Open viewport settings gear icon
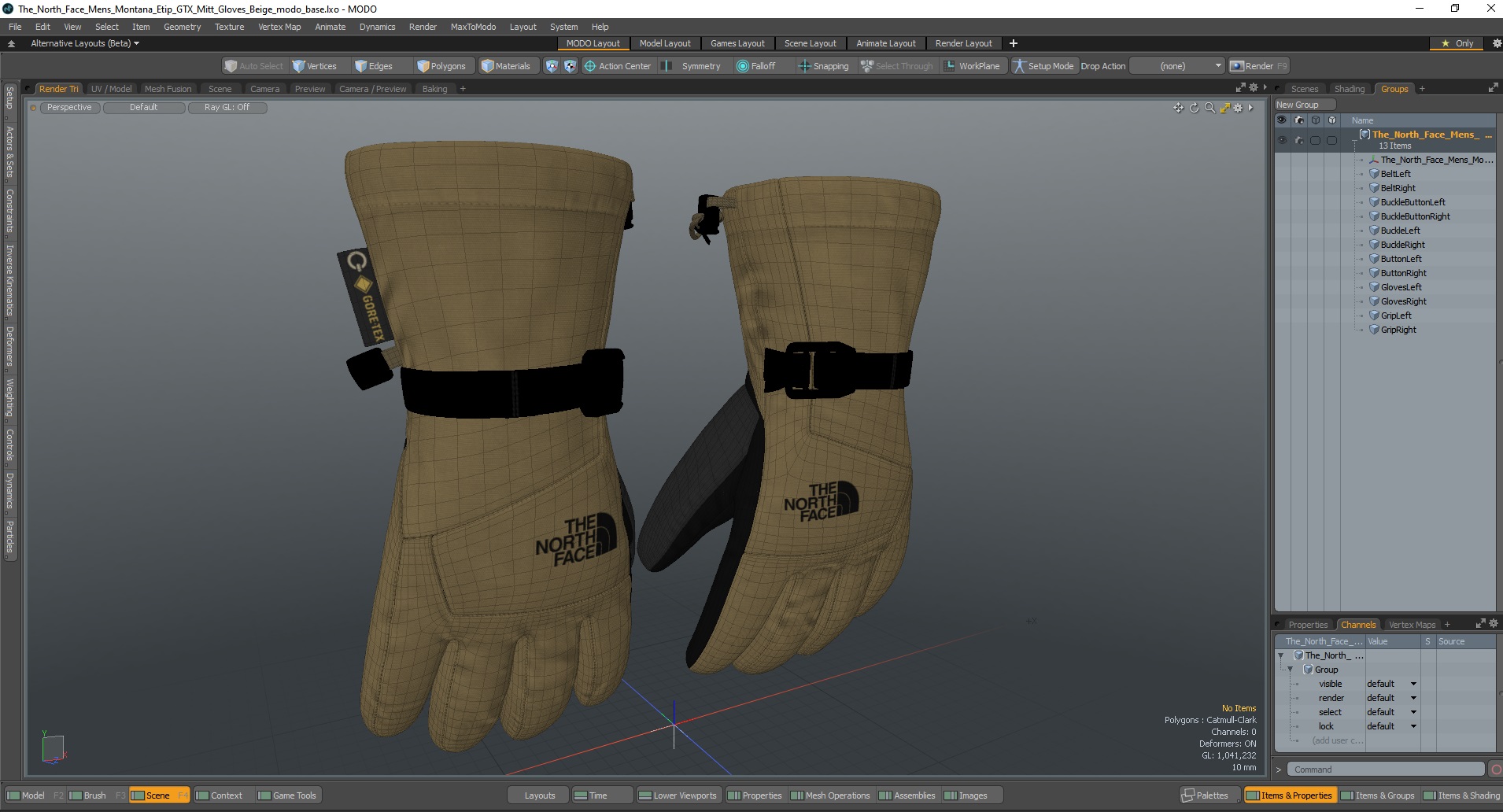The width and height of the screenshot is (1503, 812). [1238, 108]
